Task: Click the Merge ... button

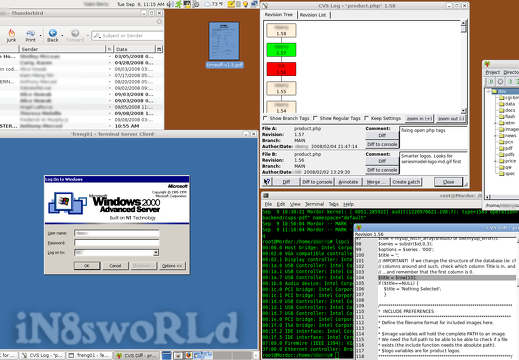Action: [376, 182]
